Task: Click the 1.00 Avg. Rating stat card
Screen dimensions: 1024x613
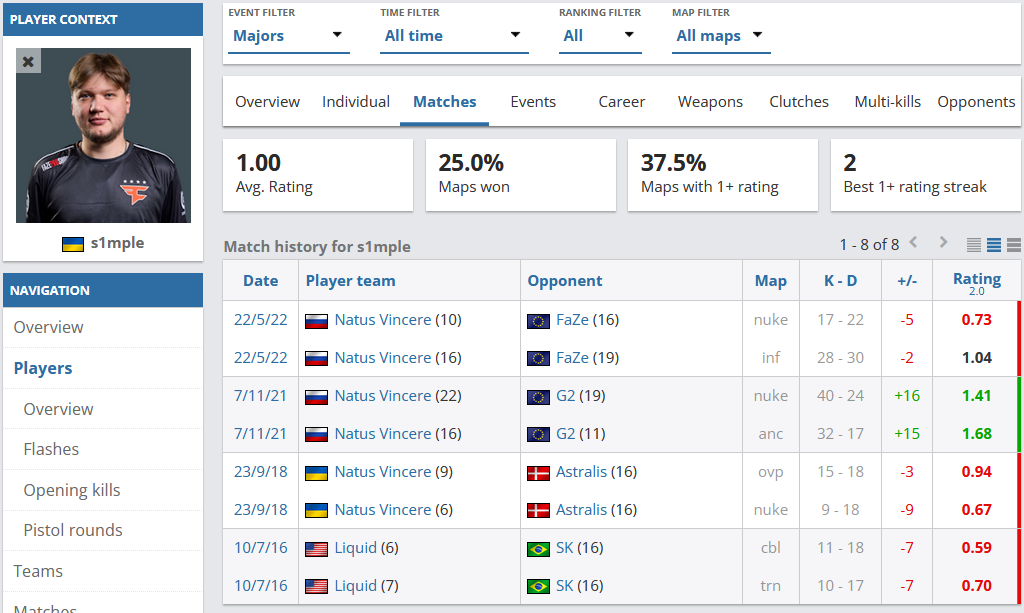Action: pyautogui.click(x=318, y=175)
